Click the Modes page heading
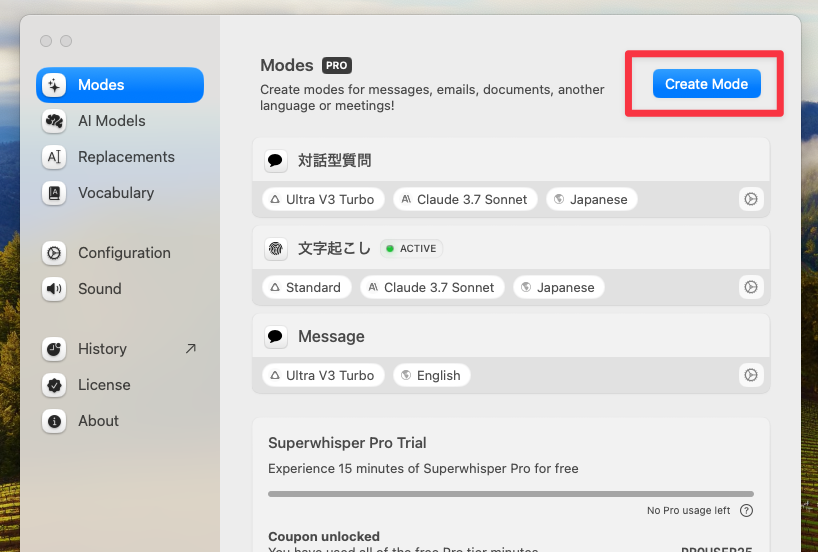 point(287,65)
